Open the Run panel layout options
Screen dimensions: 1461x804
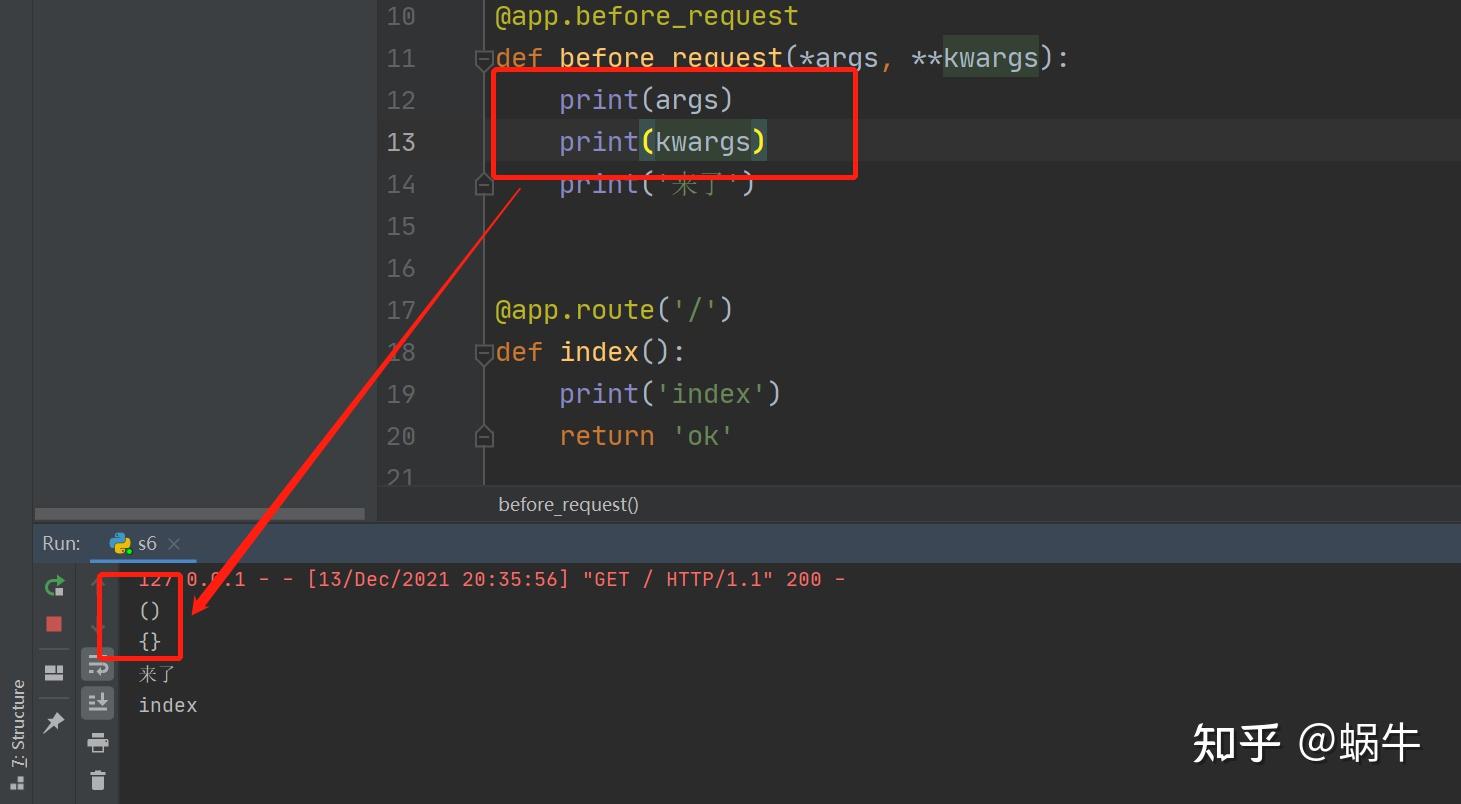pyautogui.click(x=54, y=673)
